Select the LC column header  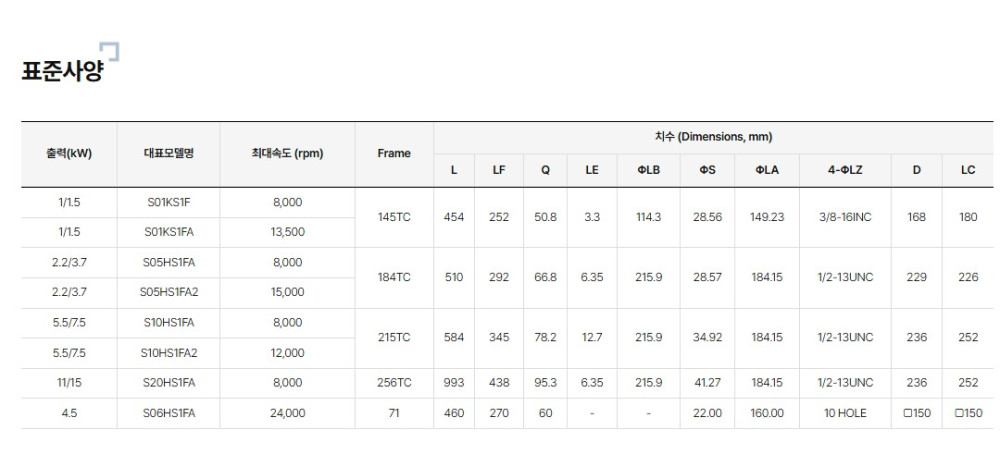pyautogui.click(x=967, y=170)
